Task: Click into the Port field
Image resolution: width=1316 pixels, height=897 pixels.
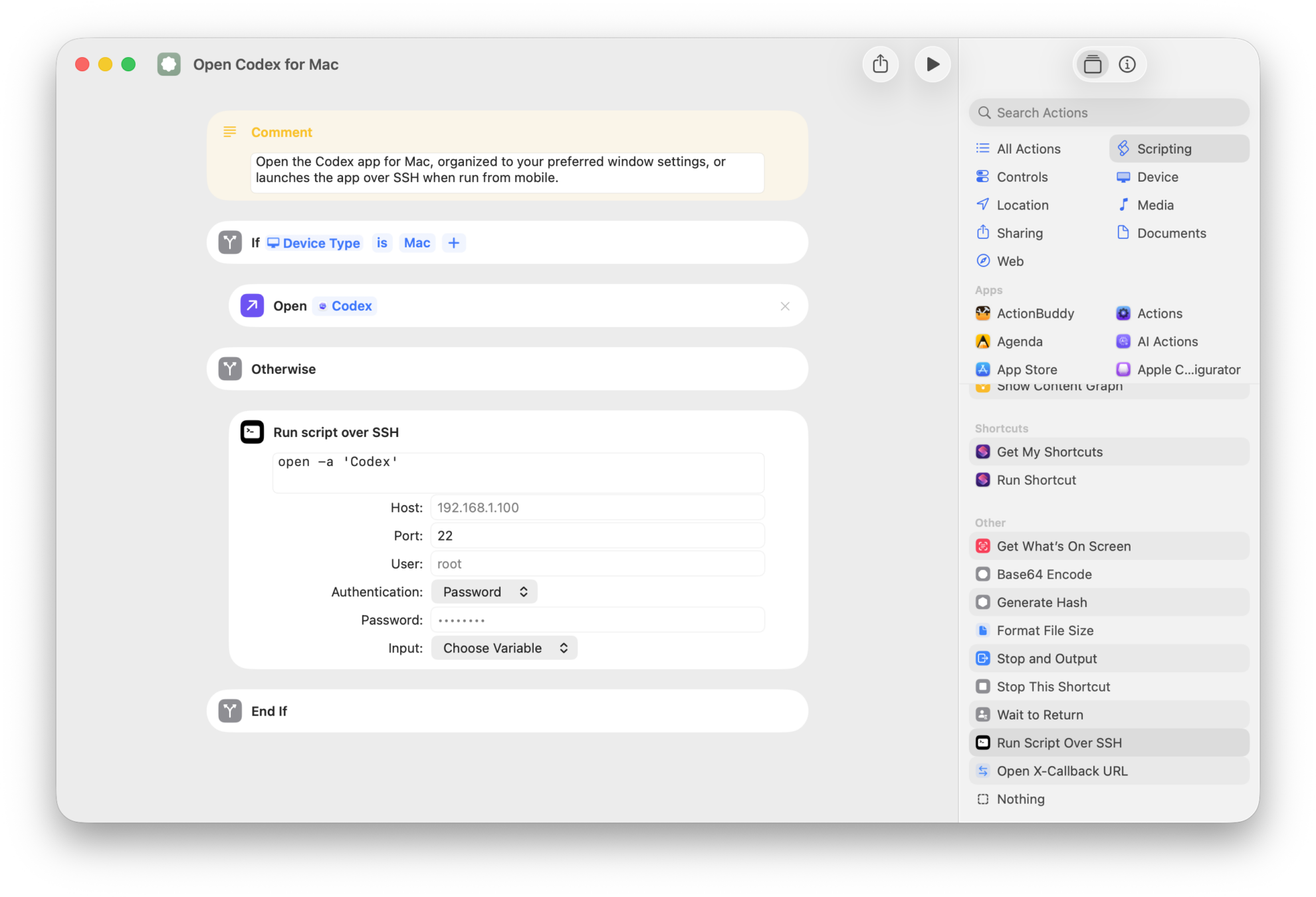Action: click(x=598, y=536)
